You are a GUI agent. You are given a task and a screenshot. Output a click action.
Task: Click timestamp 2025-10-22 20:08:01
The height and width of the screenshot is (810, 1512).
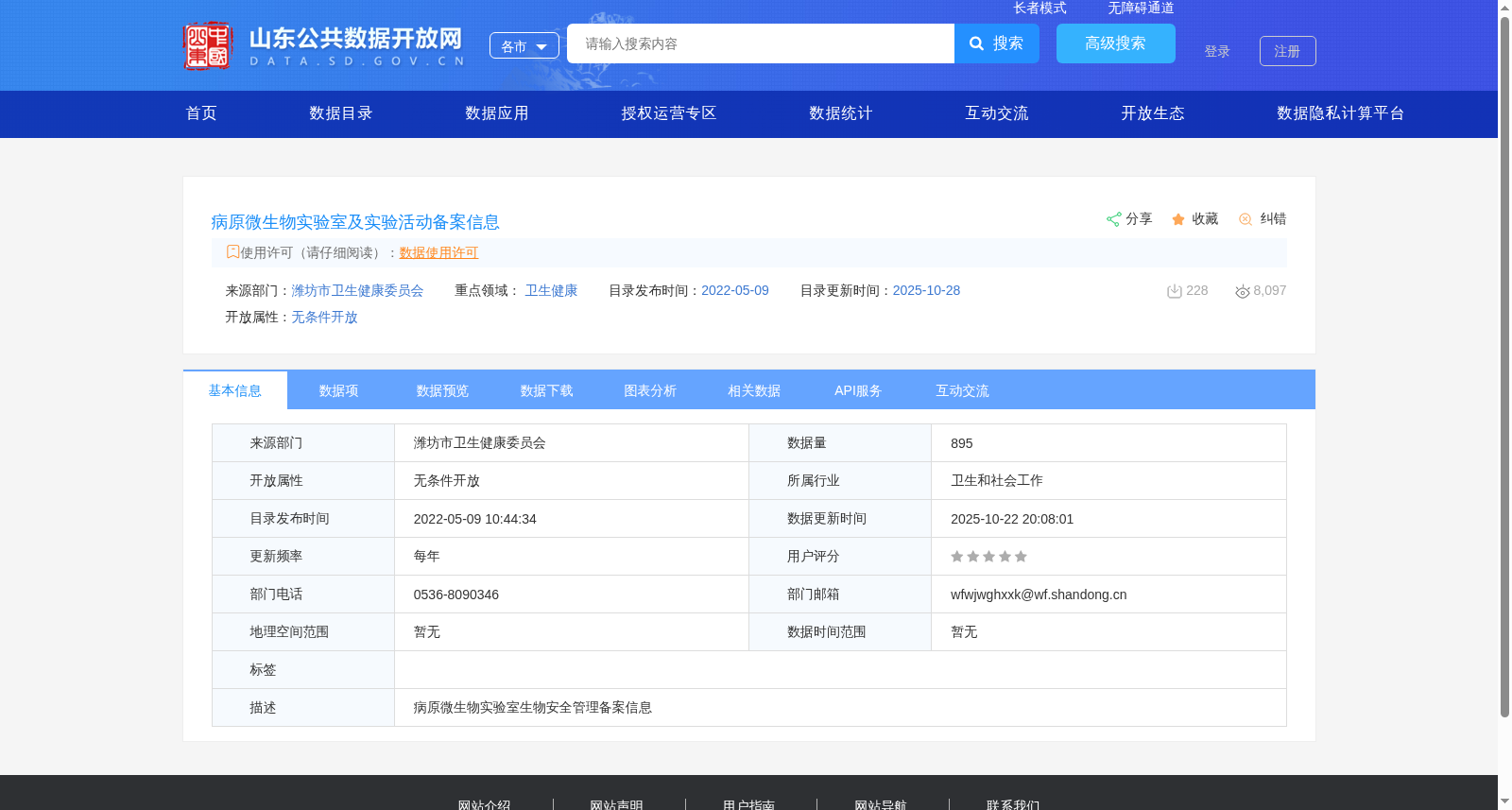pos(1012,519)
